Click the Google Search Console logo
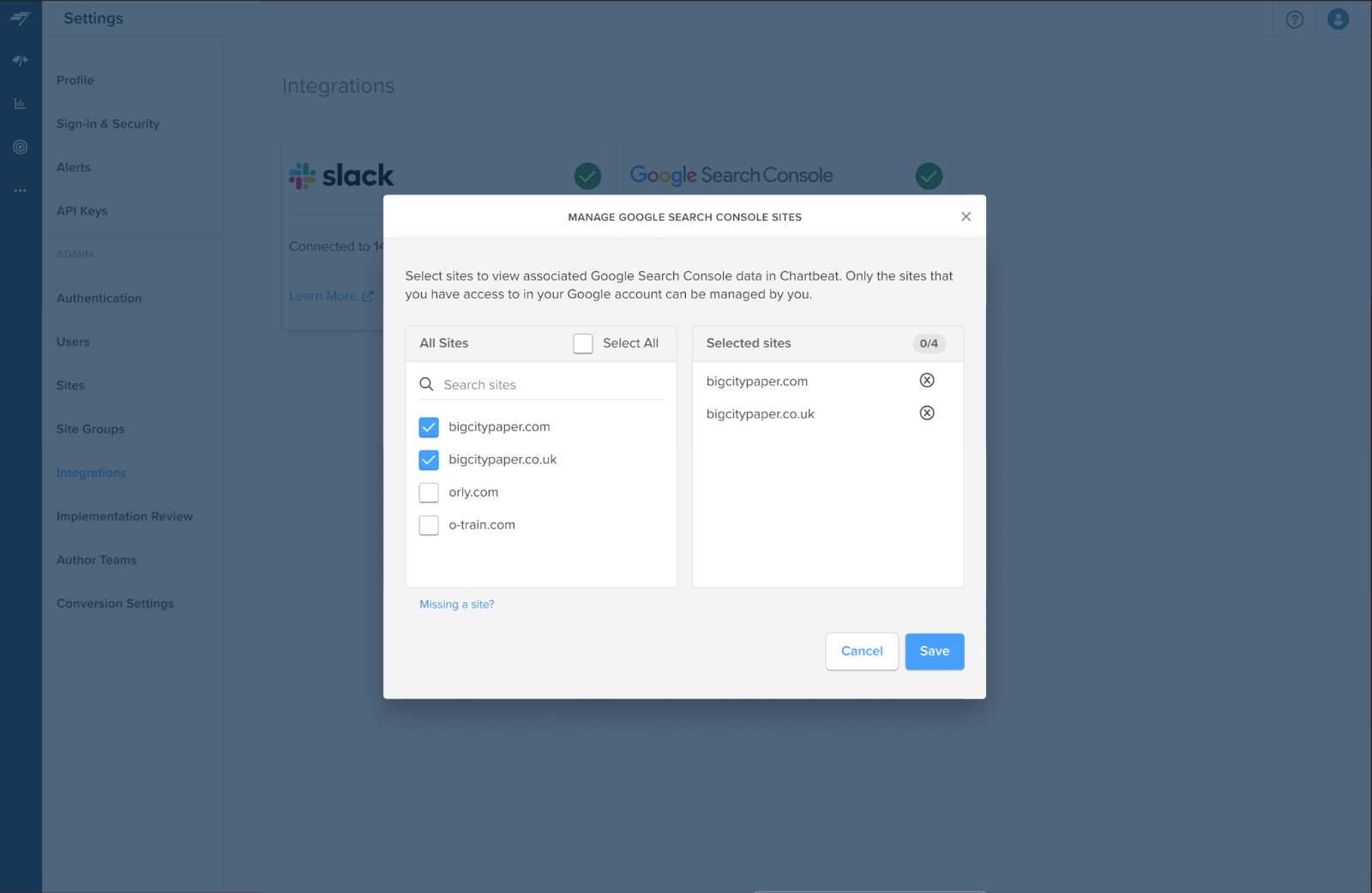Screen dimensions: 1372x893 point(731,175)
